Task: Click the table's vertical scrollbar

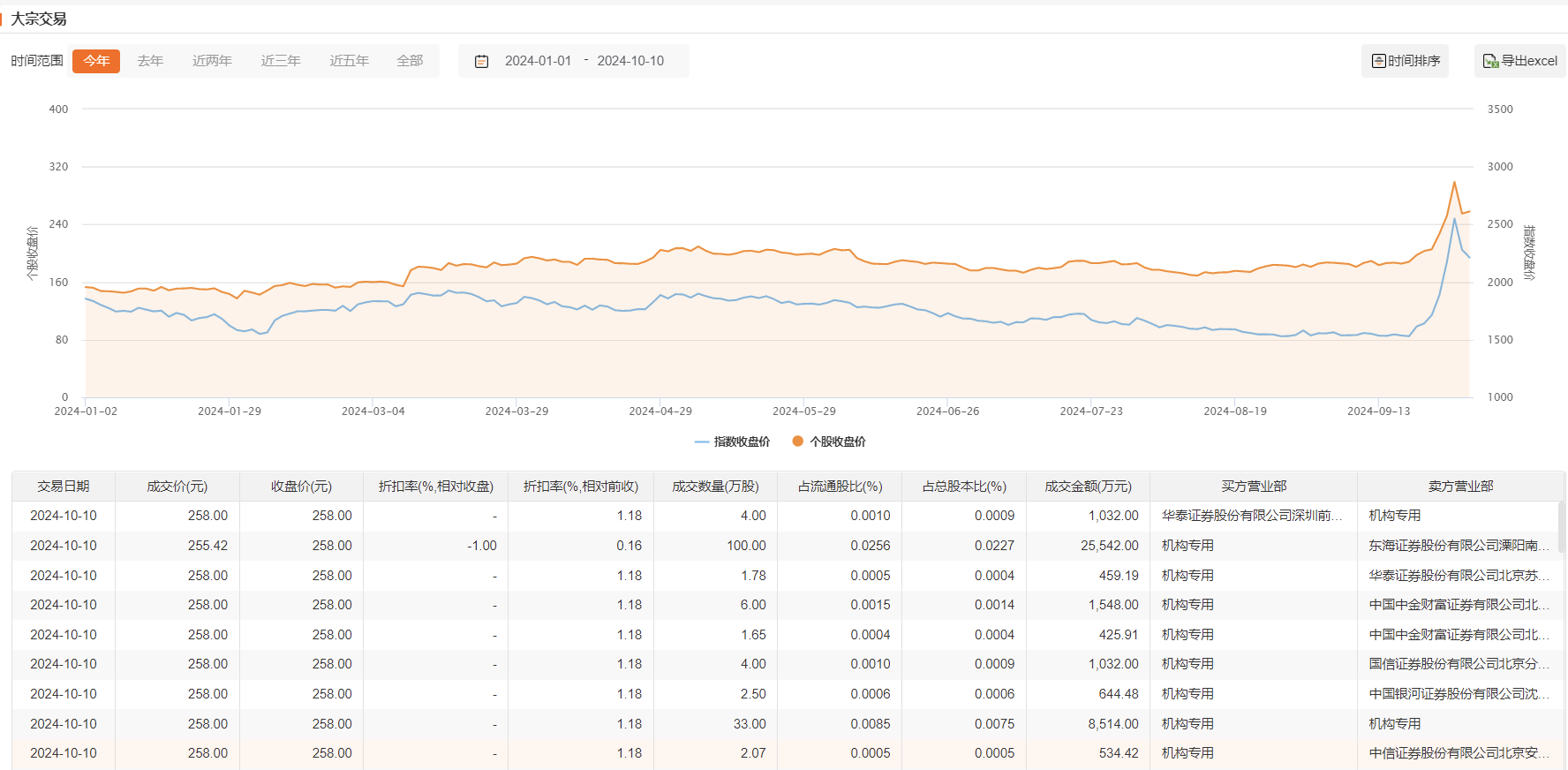Action: tap(1561, 530)
